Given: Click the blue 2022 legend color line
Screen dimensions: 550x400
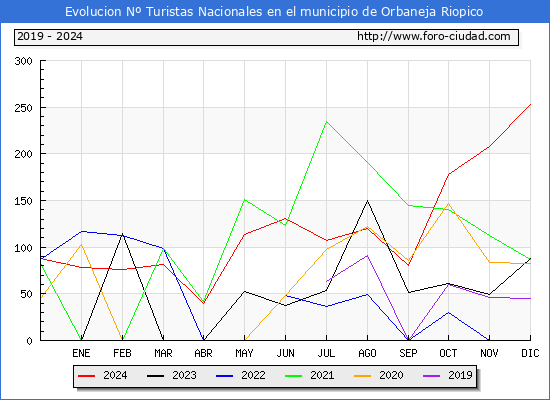Looking at the screenshot, I should point(224,376).
